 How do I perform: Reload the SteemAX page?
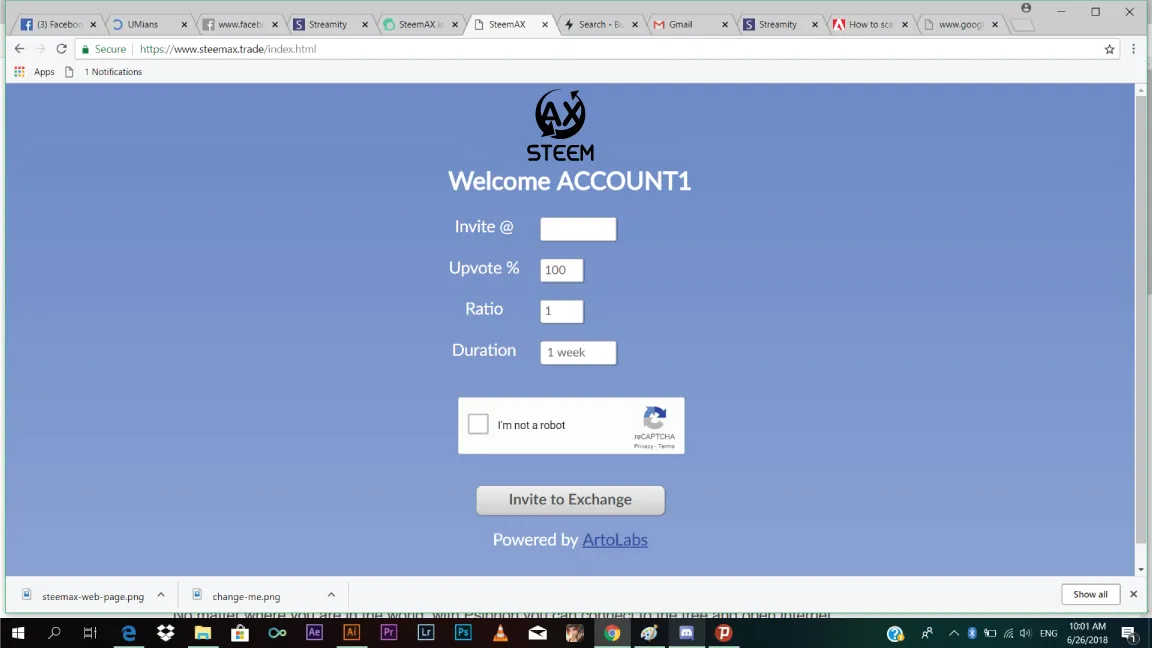(62, 48)
